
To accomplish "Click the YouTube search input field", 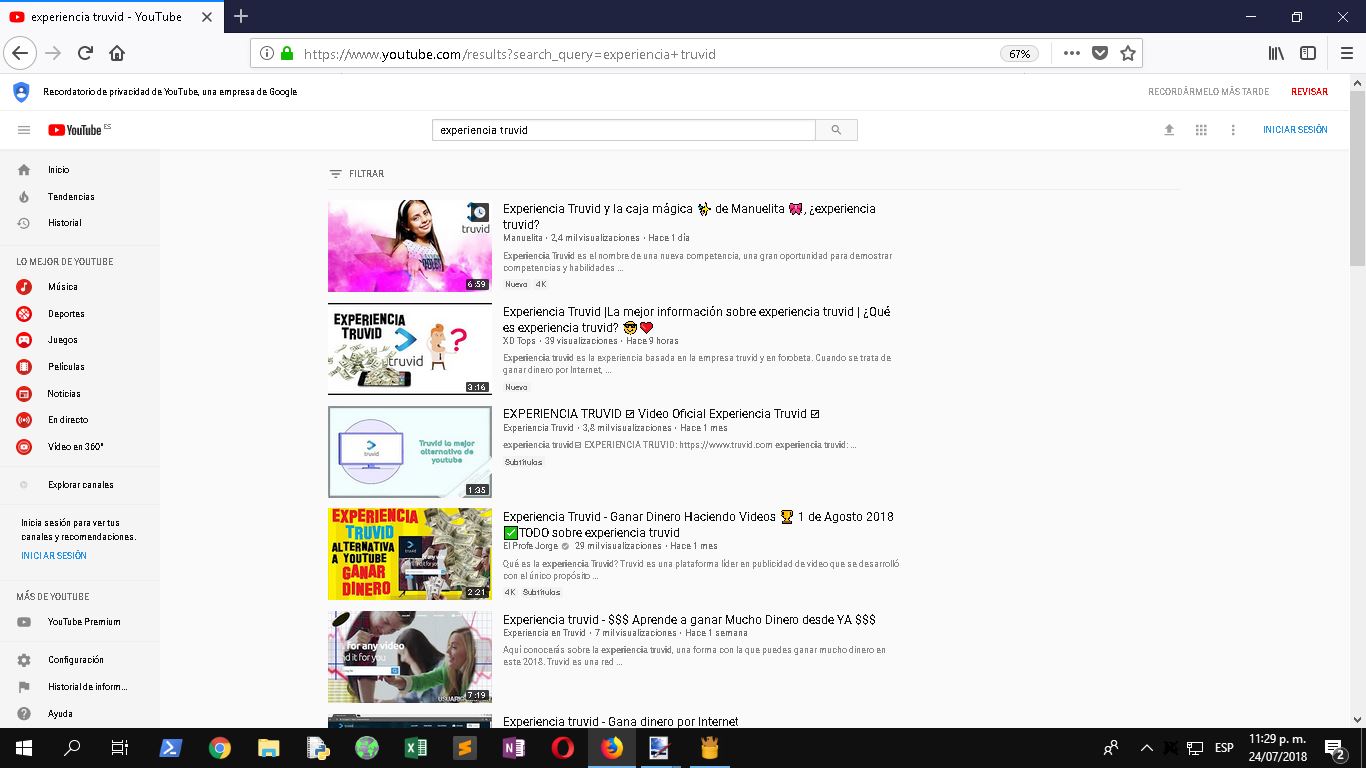I will click(624, 130).
